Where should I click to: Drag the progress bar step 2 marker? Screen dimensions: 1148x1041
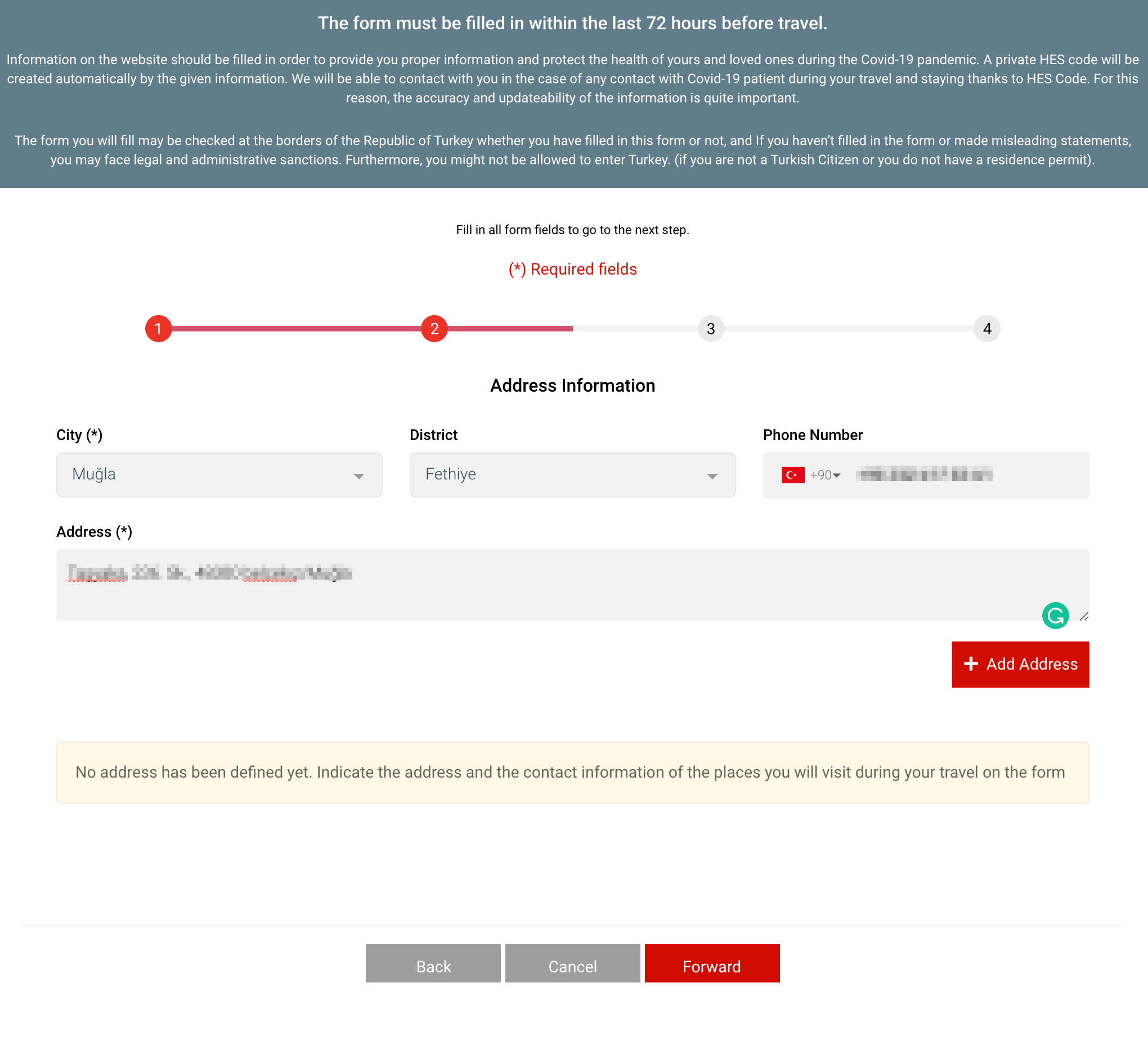(434, 328)
